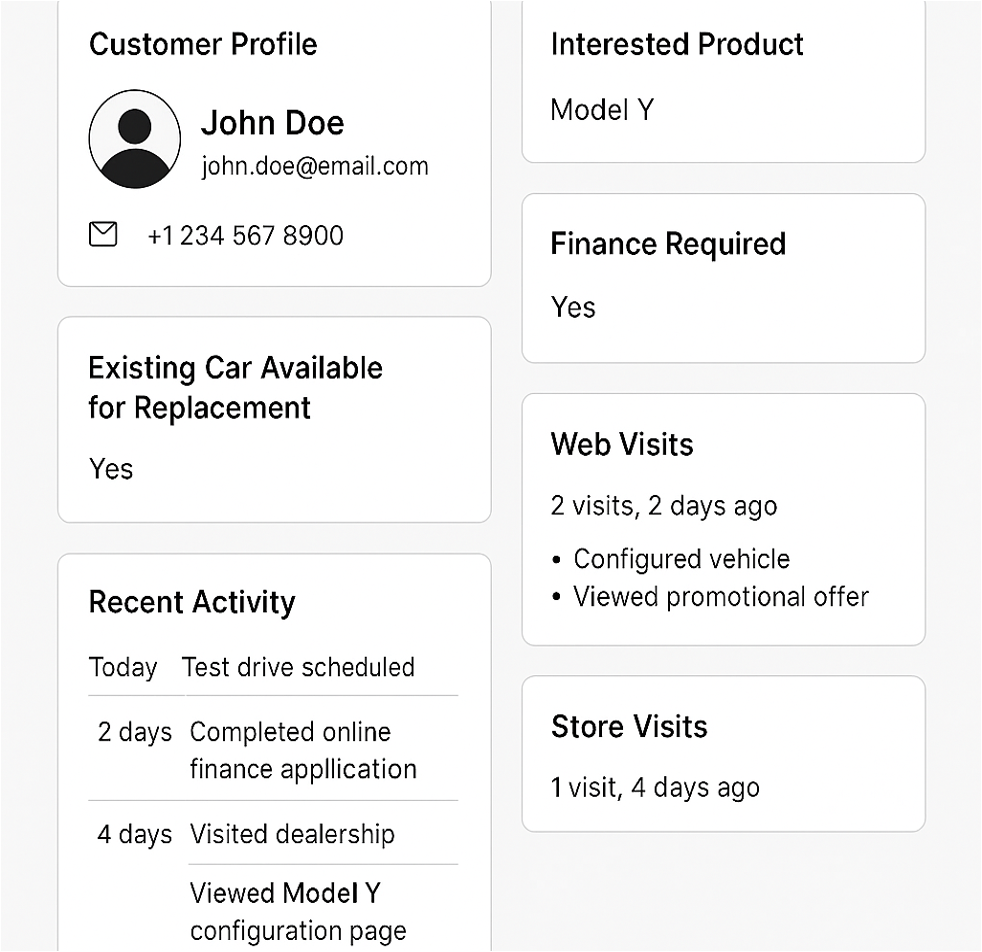982x952 pixels.
Task: Click the Visited dealership activity row
Action: coord(292,834)
